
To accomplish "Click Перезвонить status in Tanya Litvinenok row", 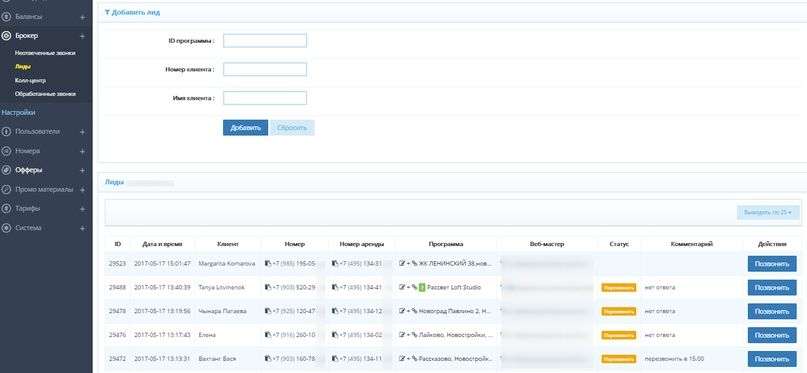I will click(x=619, y=288).
